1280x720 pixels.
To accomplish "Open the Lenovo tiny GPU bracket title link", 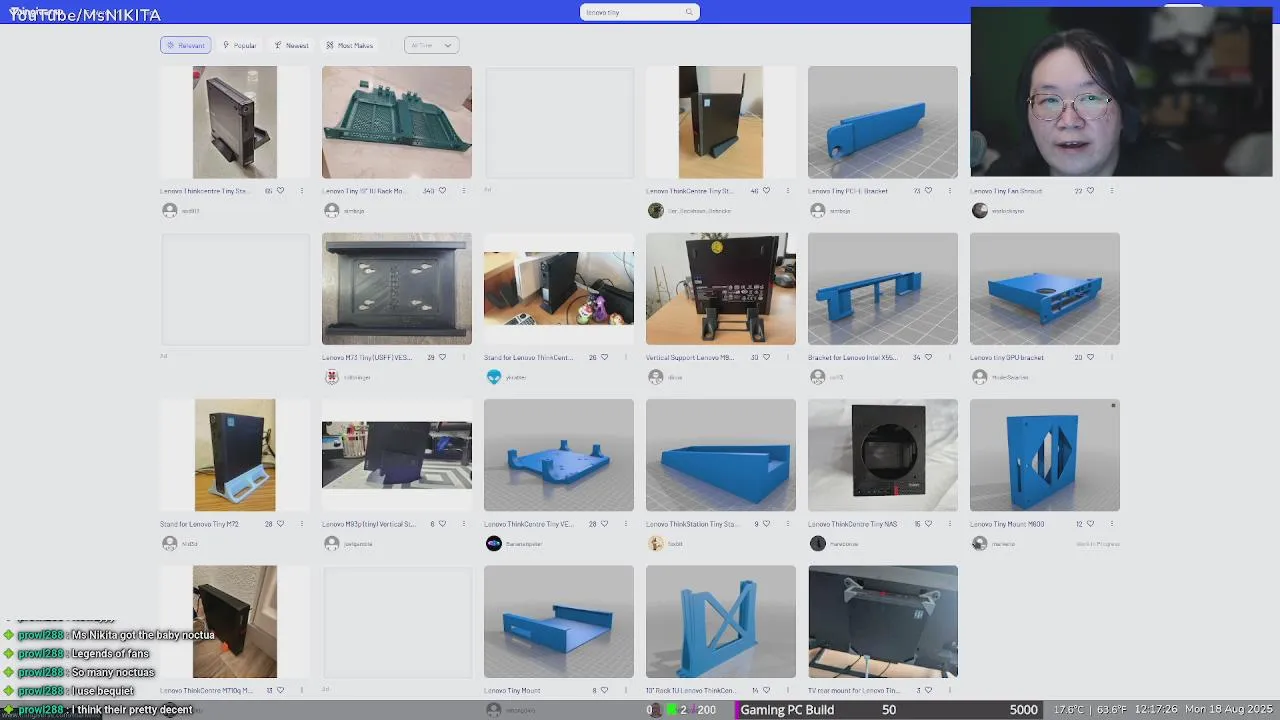I will pyautogui.click(x=1007, y=357).
